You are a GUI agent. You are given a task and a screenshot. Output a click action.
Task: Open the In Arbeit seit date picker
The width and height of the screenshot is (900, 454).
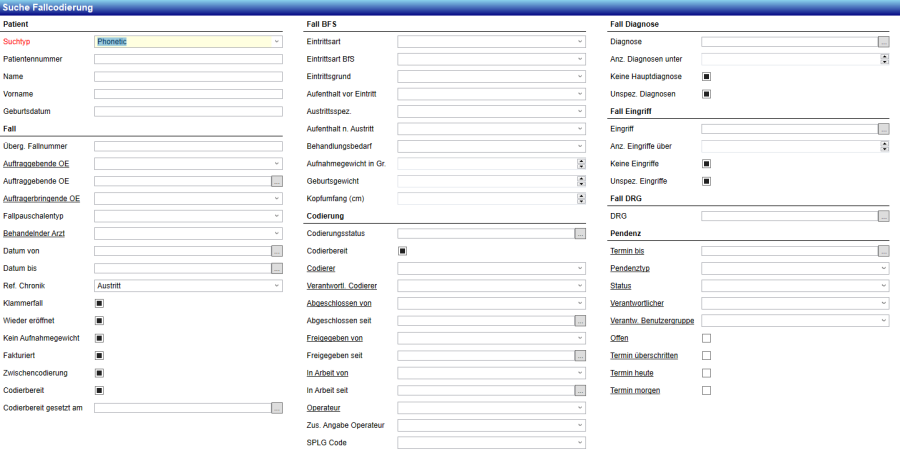tap(580, 391)
